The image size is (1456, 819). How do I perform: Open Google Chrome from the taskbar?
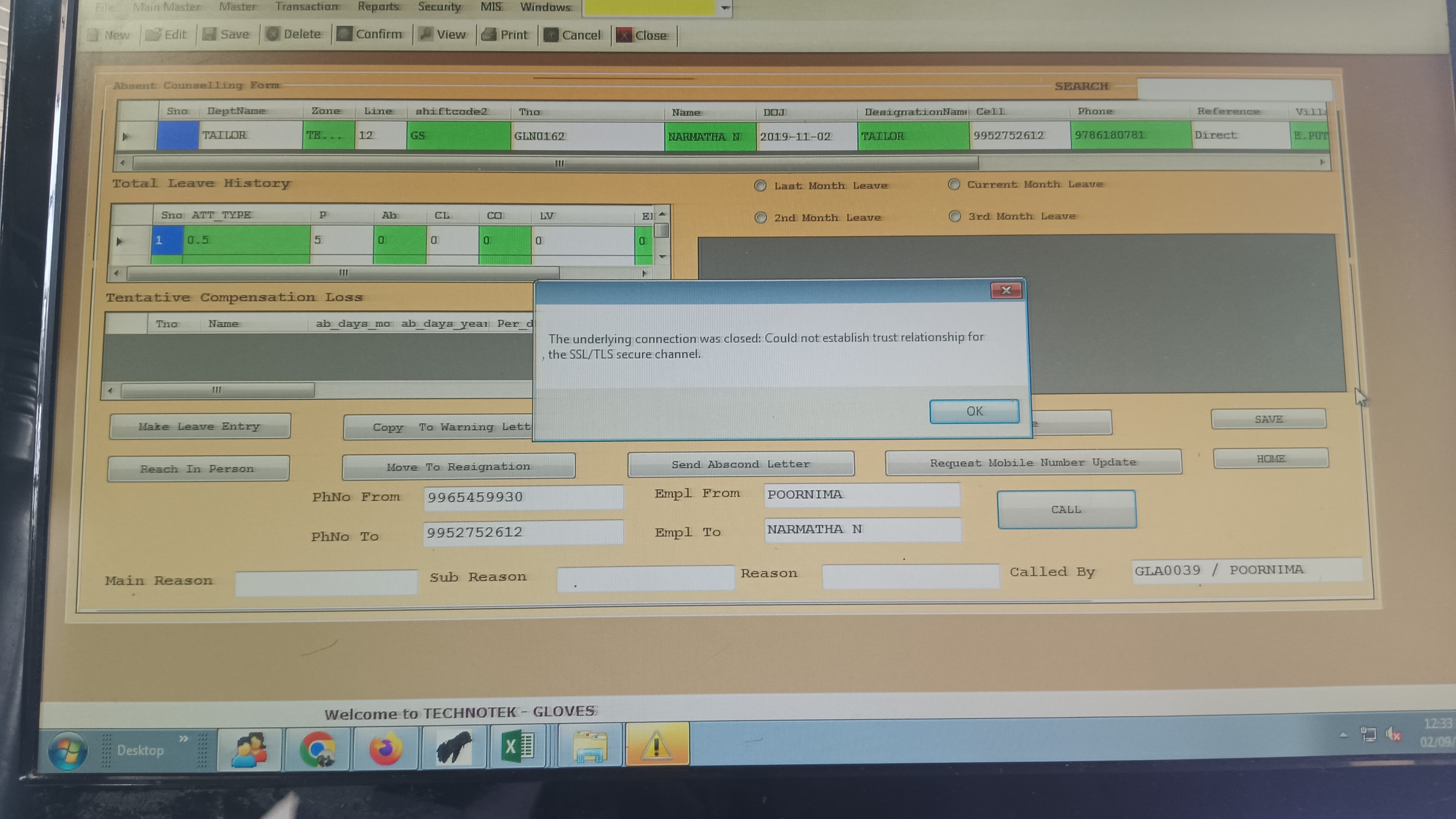(317, 749)
